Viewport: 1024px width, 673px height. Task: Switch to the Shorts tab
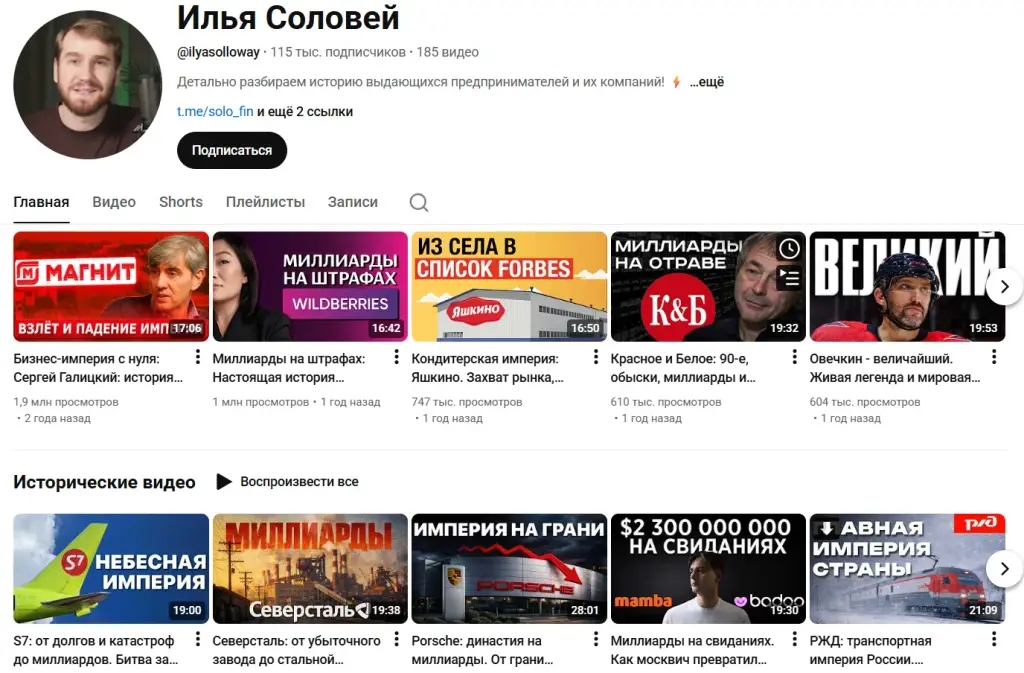(x=181, y=202)
